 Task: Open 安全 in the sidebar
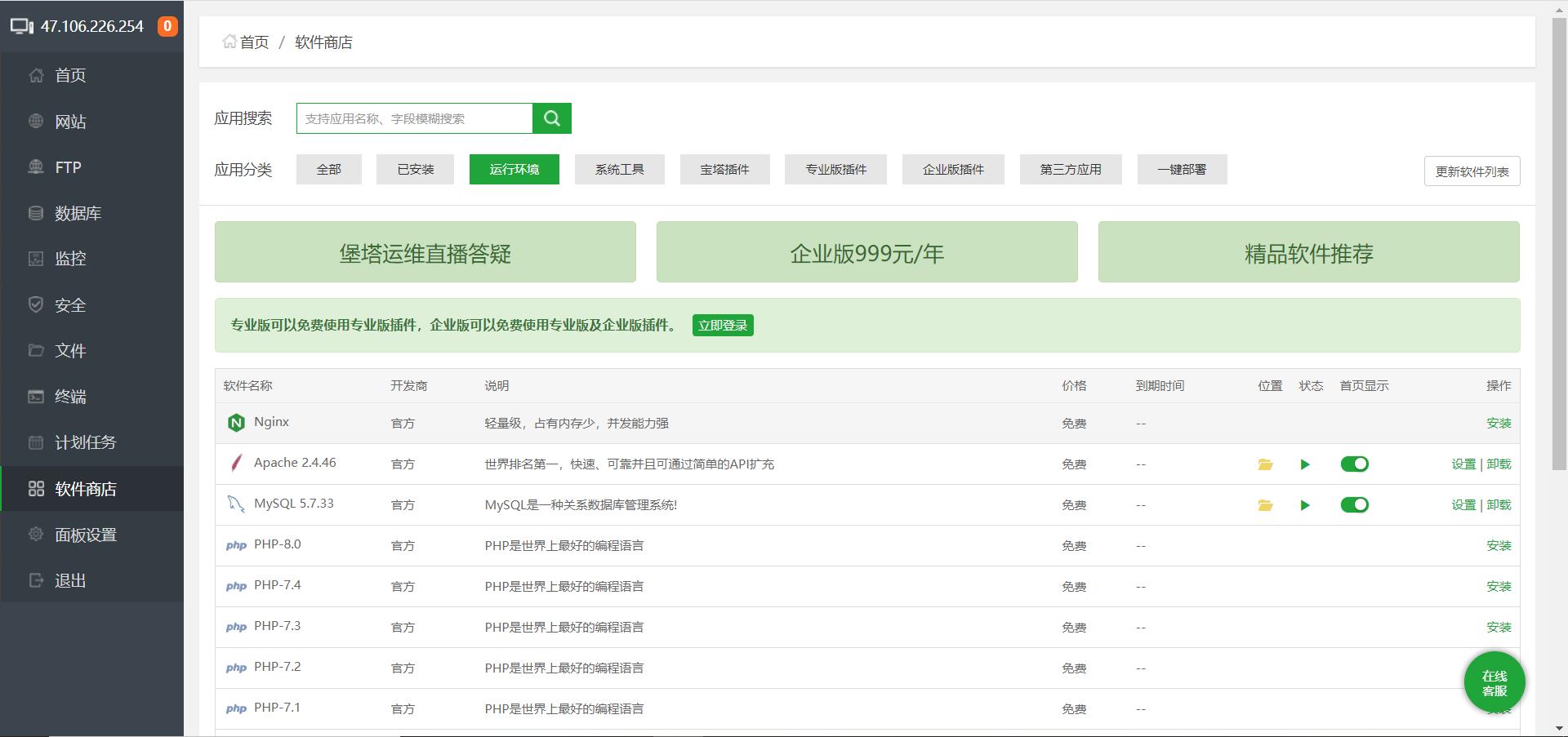pos(91,305)
